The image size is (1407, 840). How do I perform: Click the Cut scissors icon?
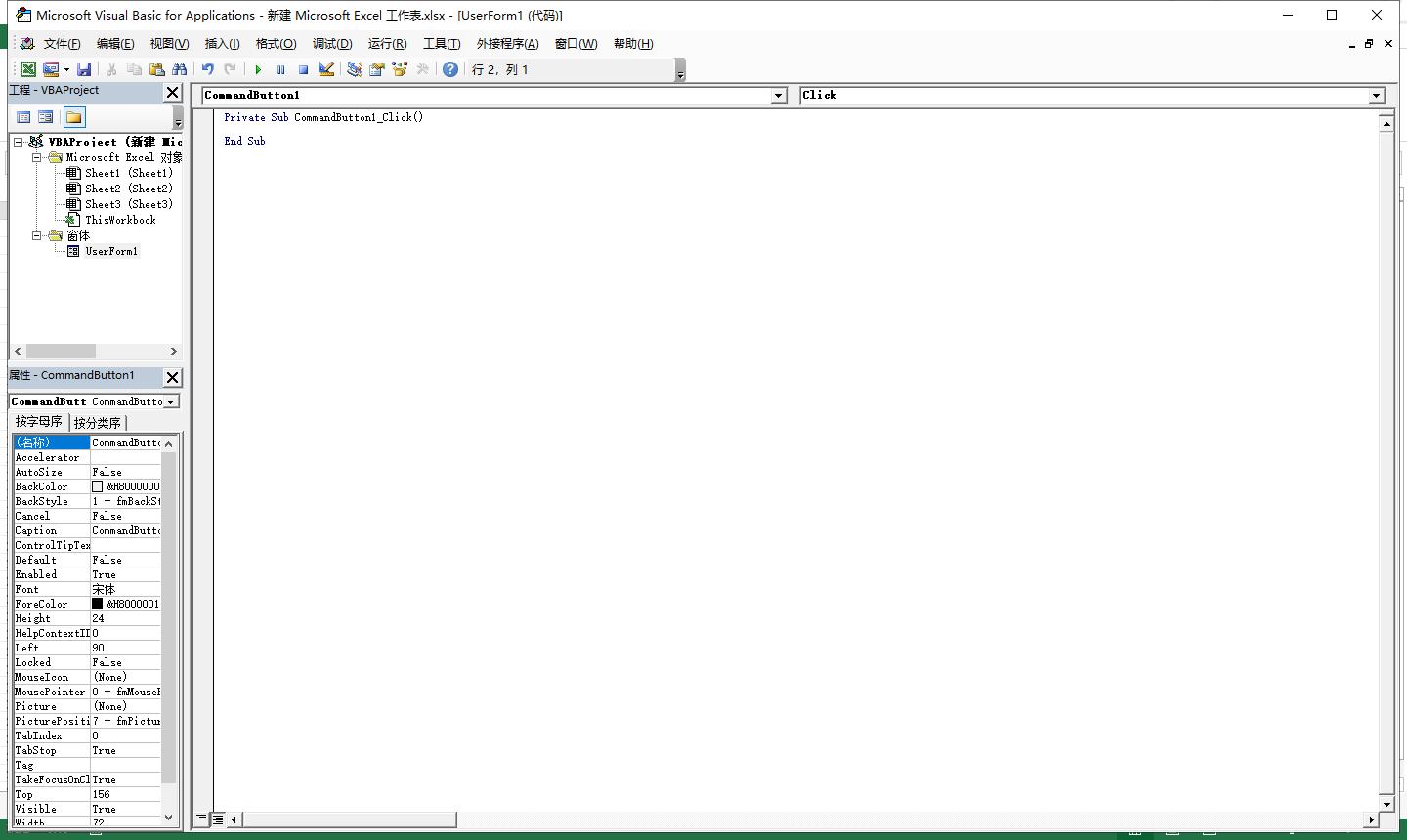[111, 69]
